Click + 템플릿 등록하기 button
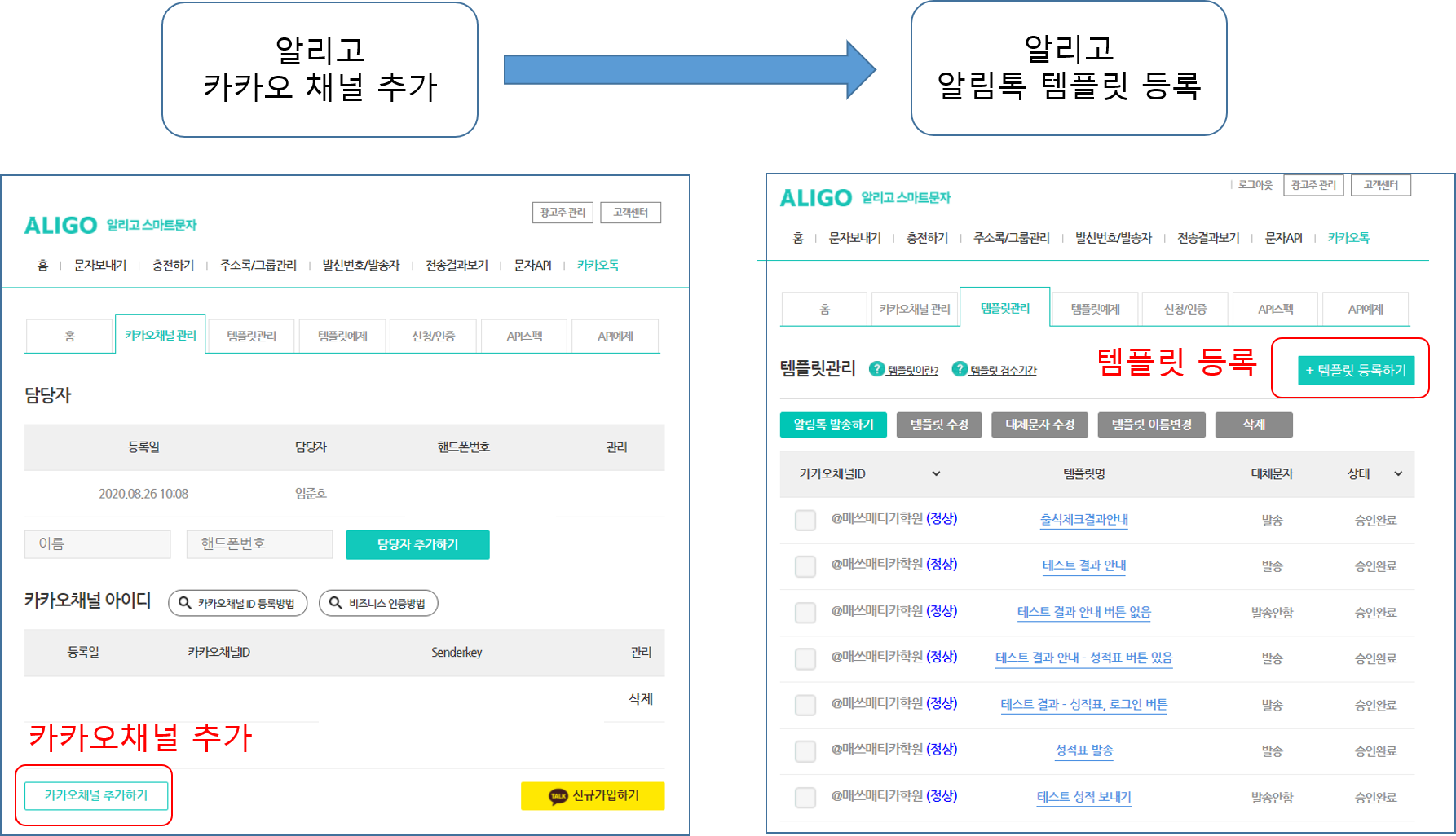Image resolution: width=1456 pixels, height=836 pixels. click(1356, 370)
